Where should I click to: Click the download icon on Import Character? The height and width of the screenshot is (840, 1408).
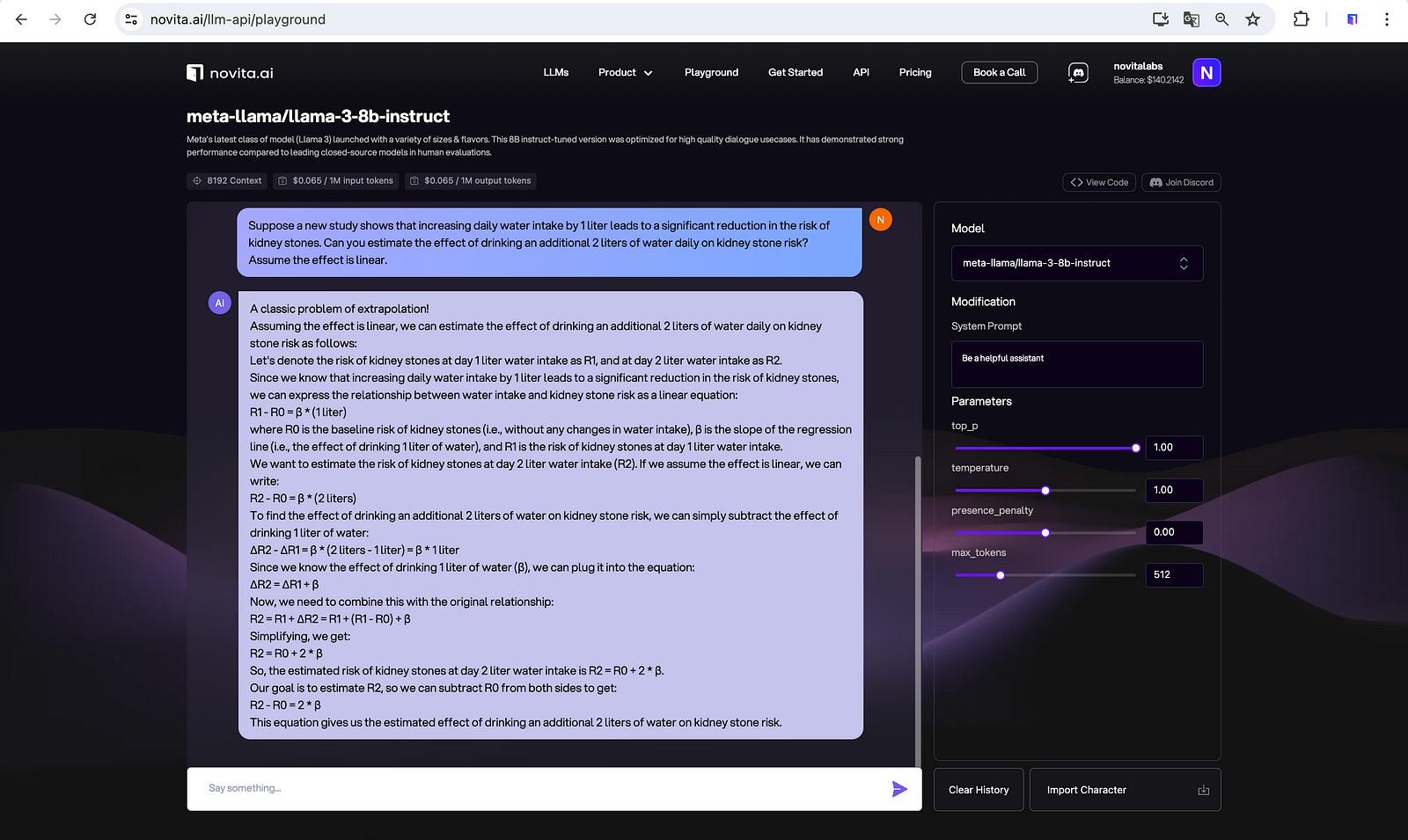1204,791
